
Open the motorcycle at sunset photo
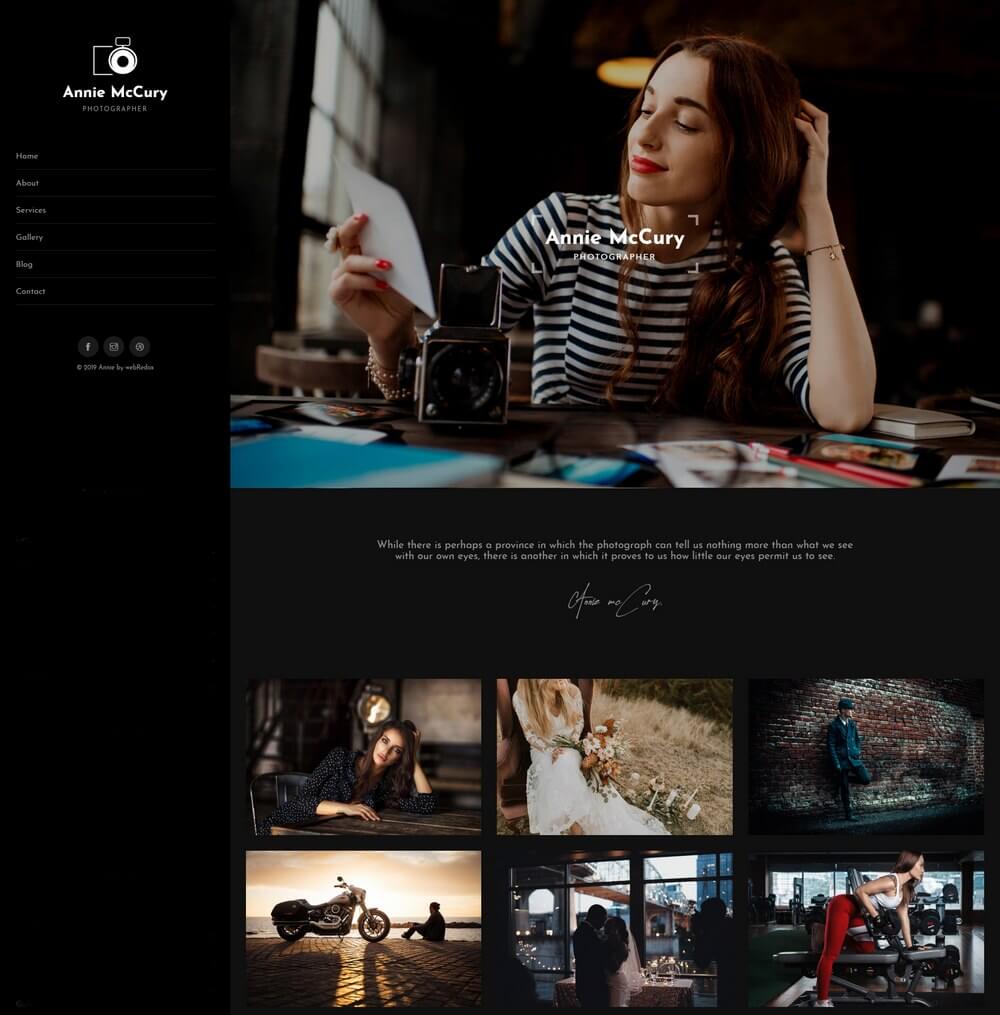pos(364,929)
